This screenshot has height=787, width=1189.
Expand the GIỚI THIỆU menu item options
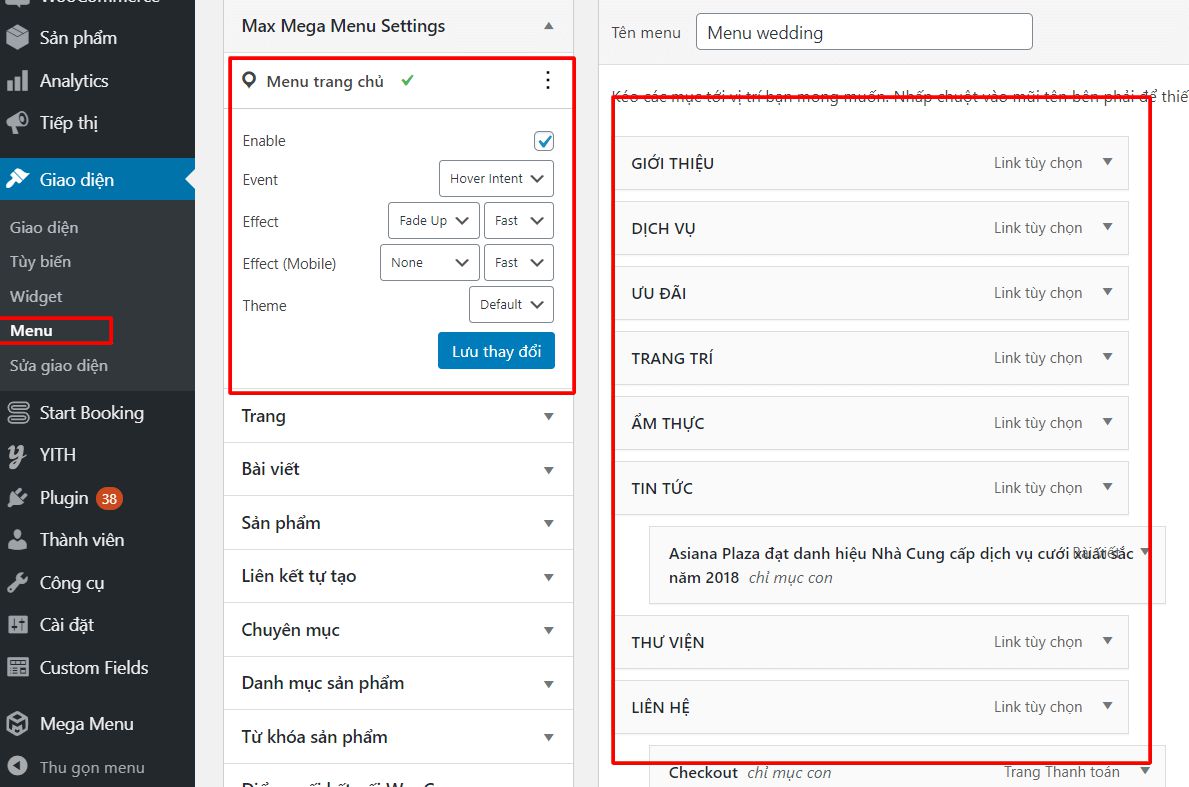[x=1108, y=162]
